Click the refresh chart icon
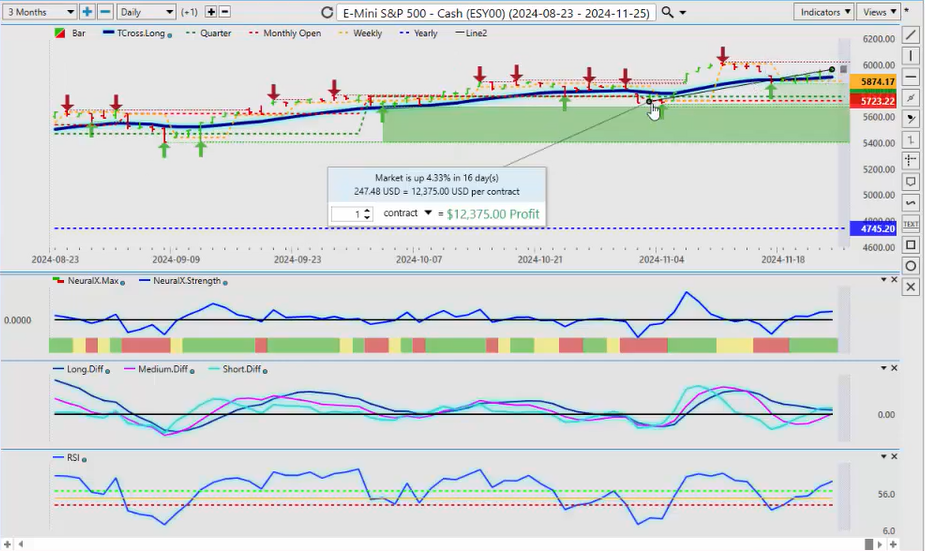Screen dimensions: 925x551 click(328, 12)
